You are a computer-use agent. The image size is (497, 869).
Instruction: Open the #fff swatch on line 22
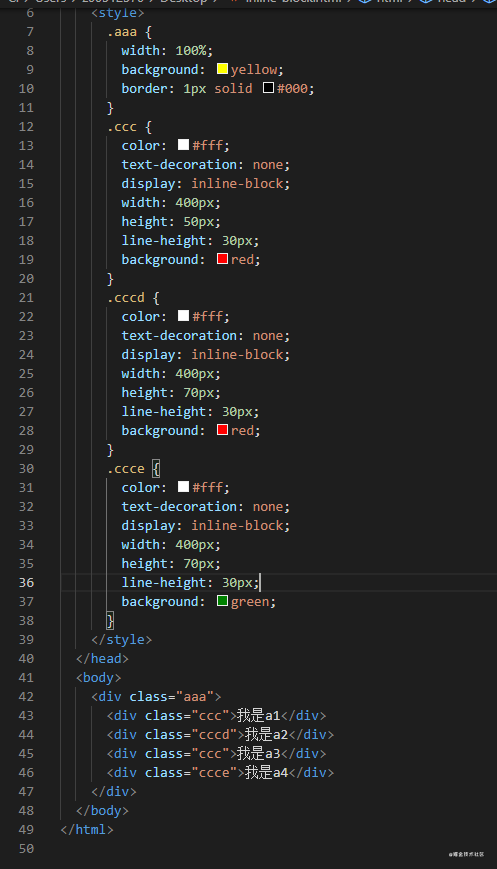[x=183, y=316]
